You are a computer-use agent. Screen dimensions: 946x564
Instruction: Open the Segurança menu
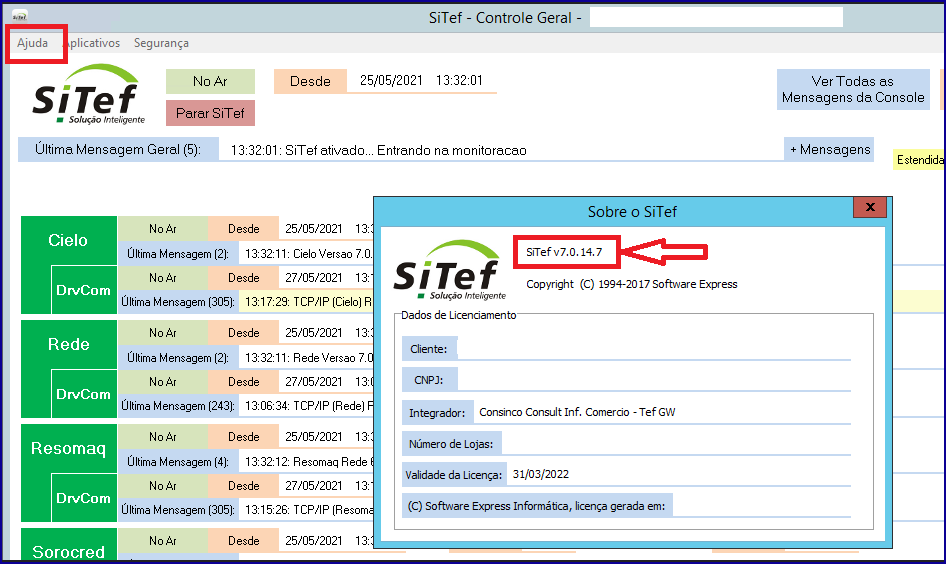[x=161, y=43]
